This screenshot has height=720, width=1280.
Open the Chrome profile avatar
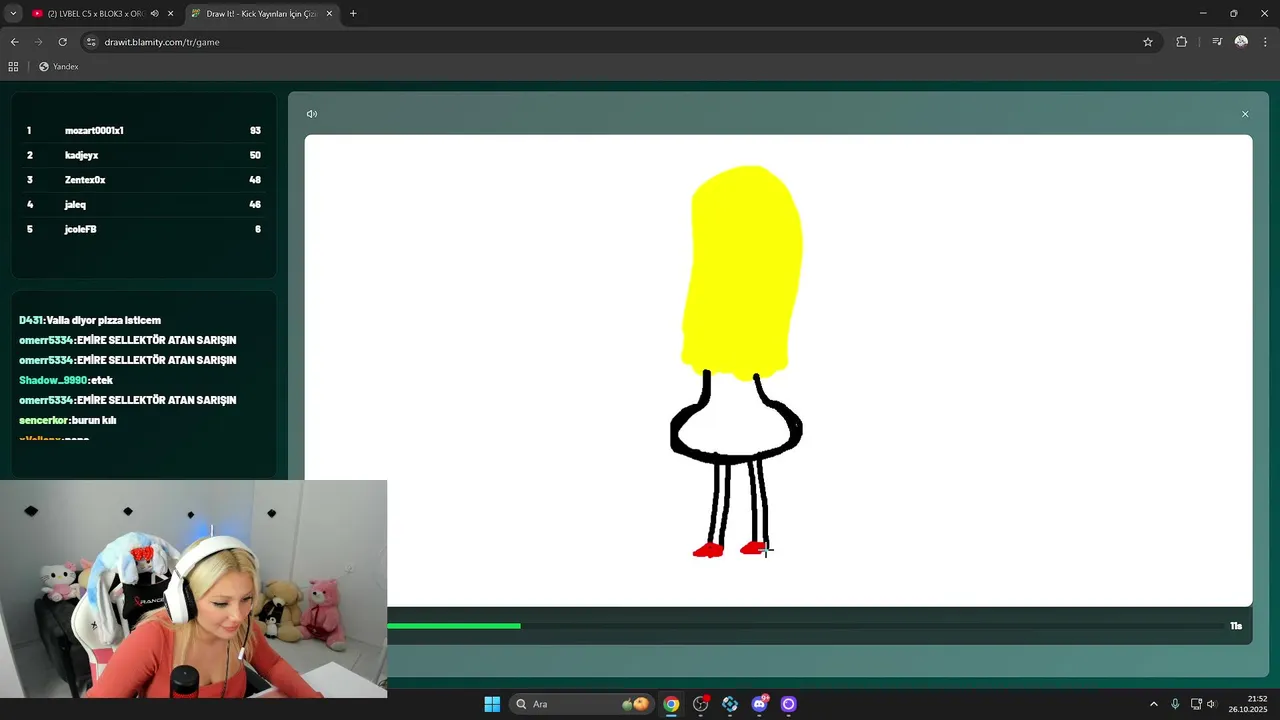pyautogui.click(x=1241, y=42)
